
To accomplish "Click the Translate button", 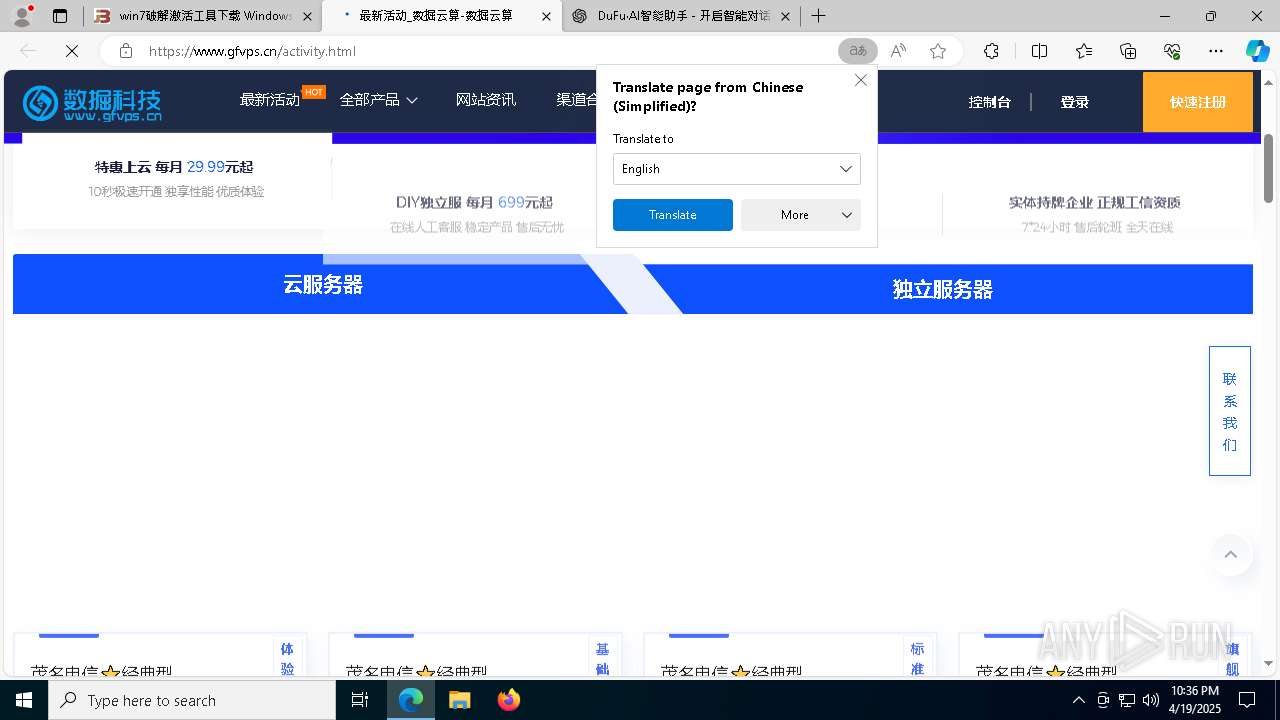I will pyautogui.click(x=672, y=215).
